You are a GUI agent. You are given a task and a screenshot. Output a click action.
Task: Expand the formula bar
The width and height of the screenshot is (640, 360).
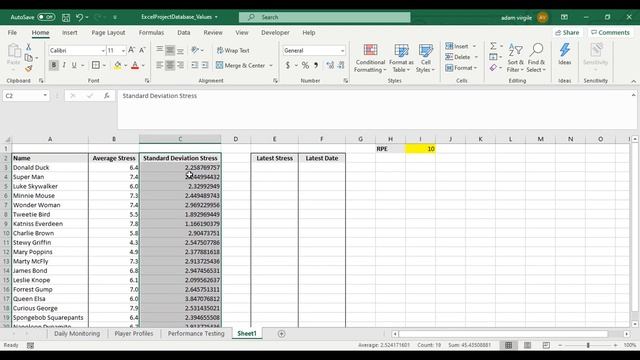[633, 95]
